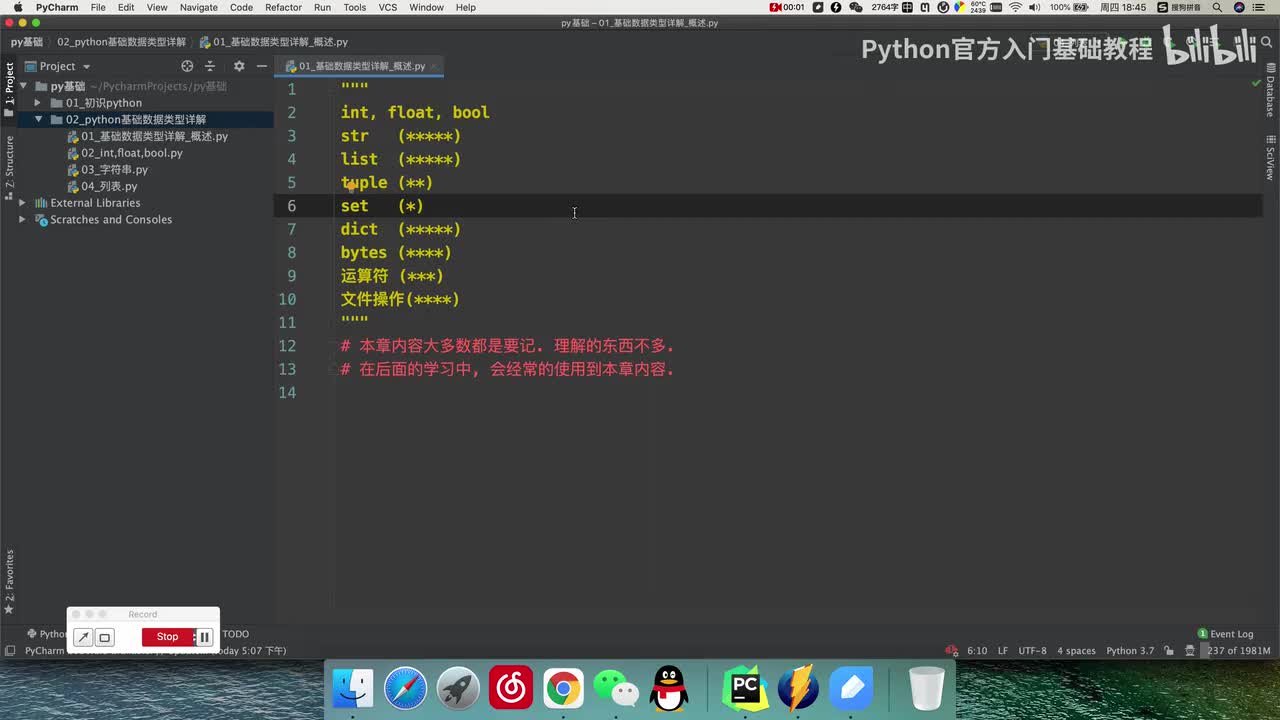Open PyCharm icon in the Dock
1280x720 pixels.
pos(745,689)
